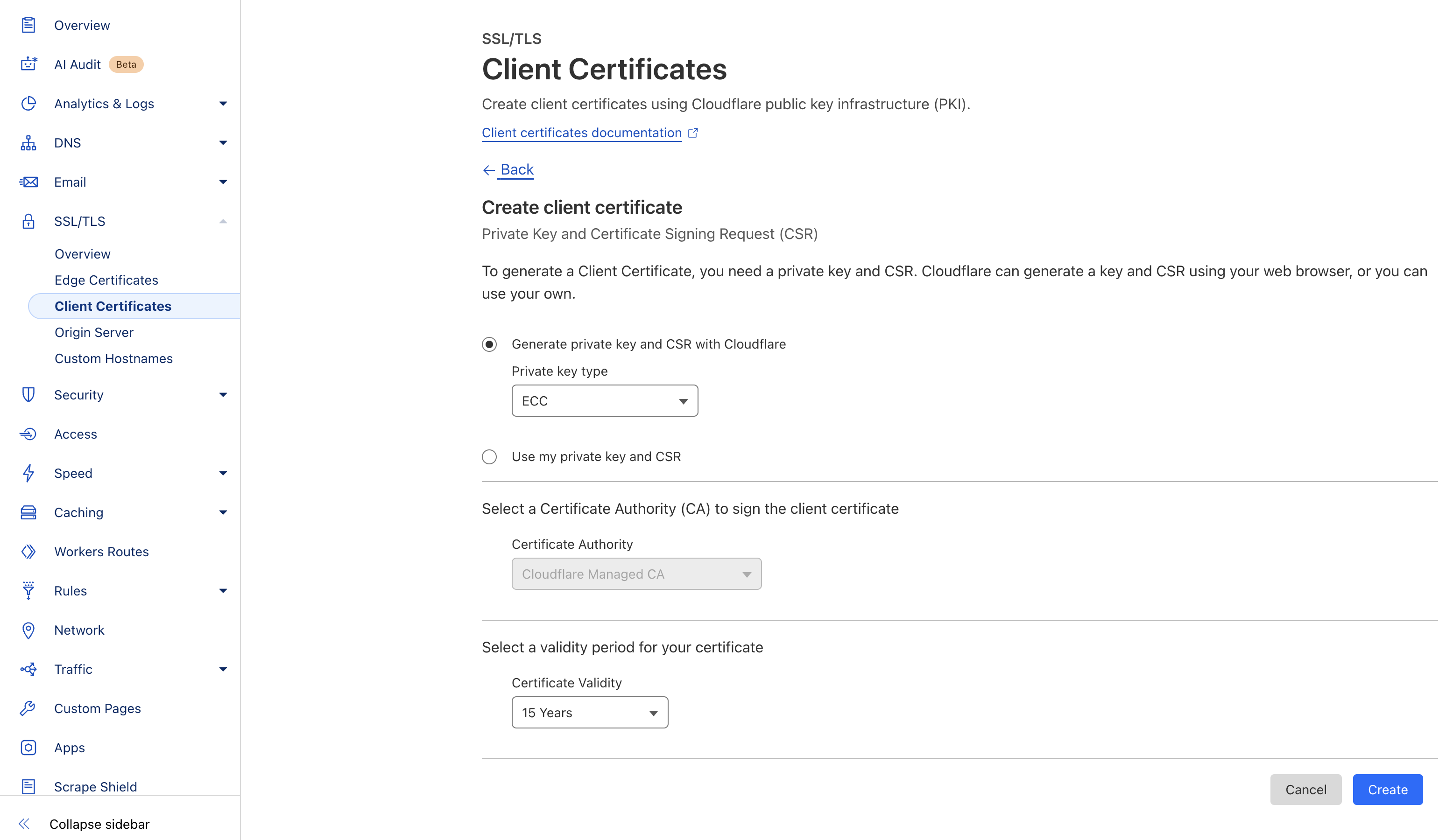Open Edge Certificates in sidebar
This screenshot has width=1453, height=840.
(x=106, y=280)
